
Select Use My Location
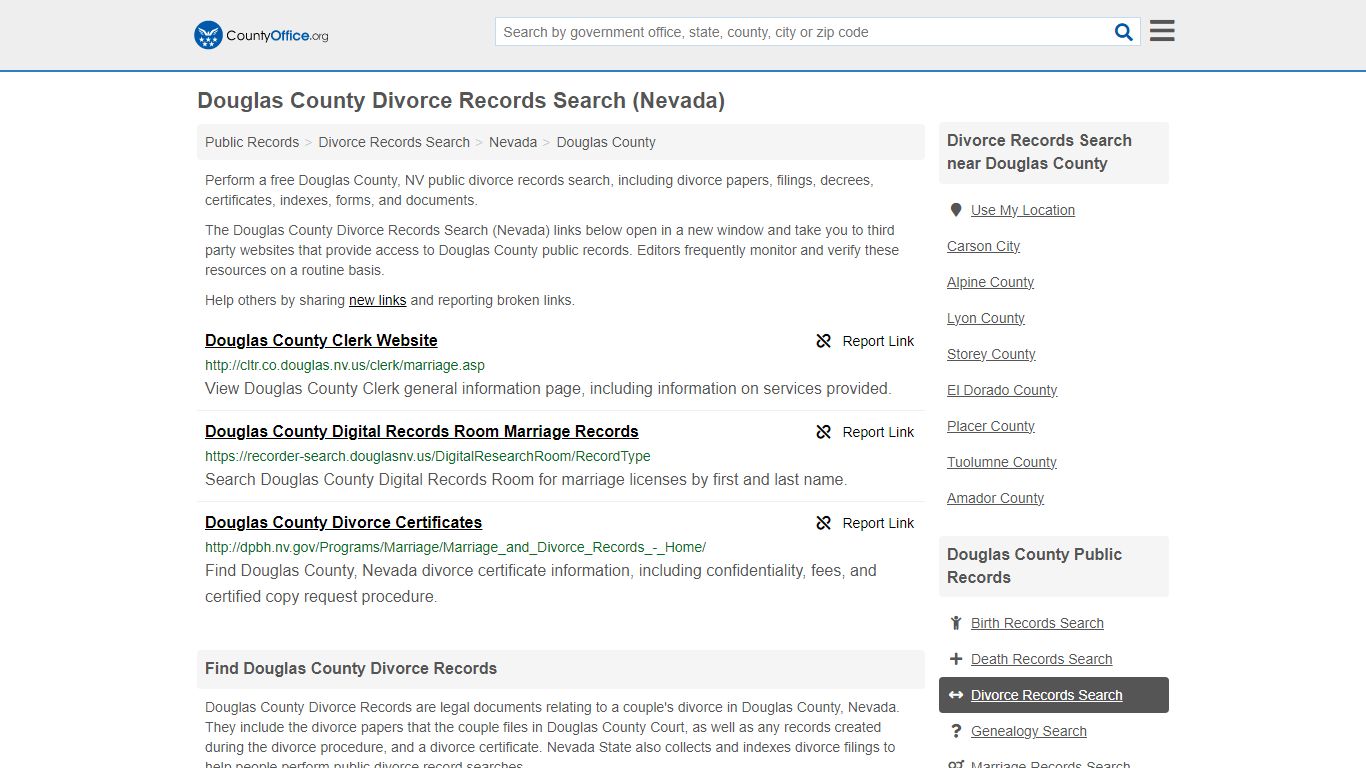pos(1023,210)
